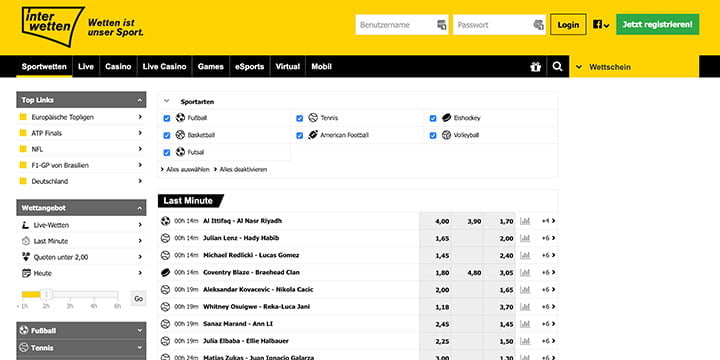720x360 pixels.
Task: Click hockey puck icon beside Coventry Blaze
Action: coord(165,273)
